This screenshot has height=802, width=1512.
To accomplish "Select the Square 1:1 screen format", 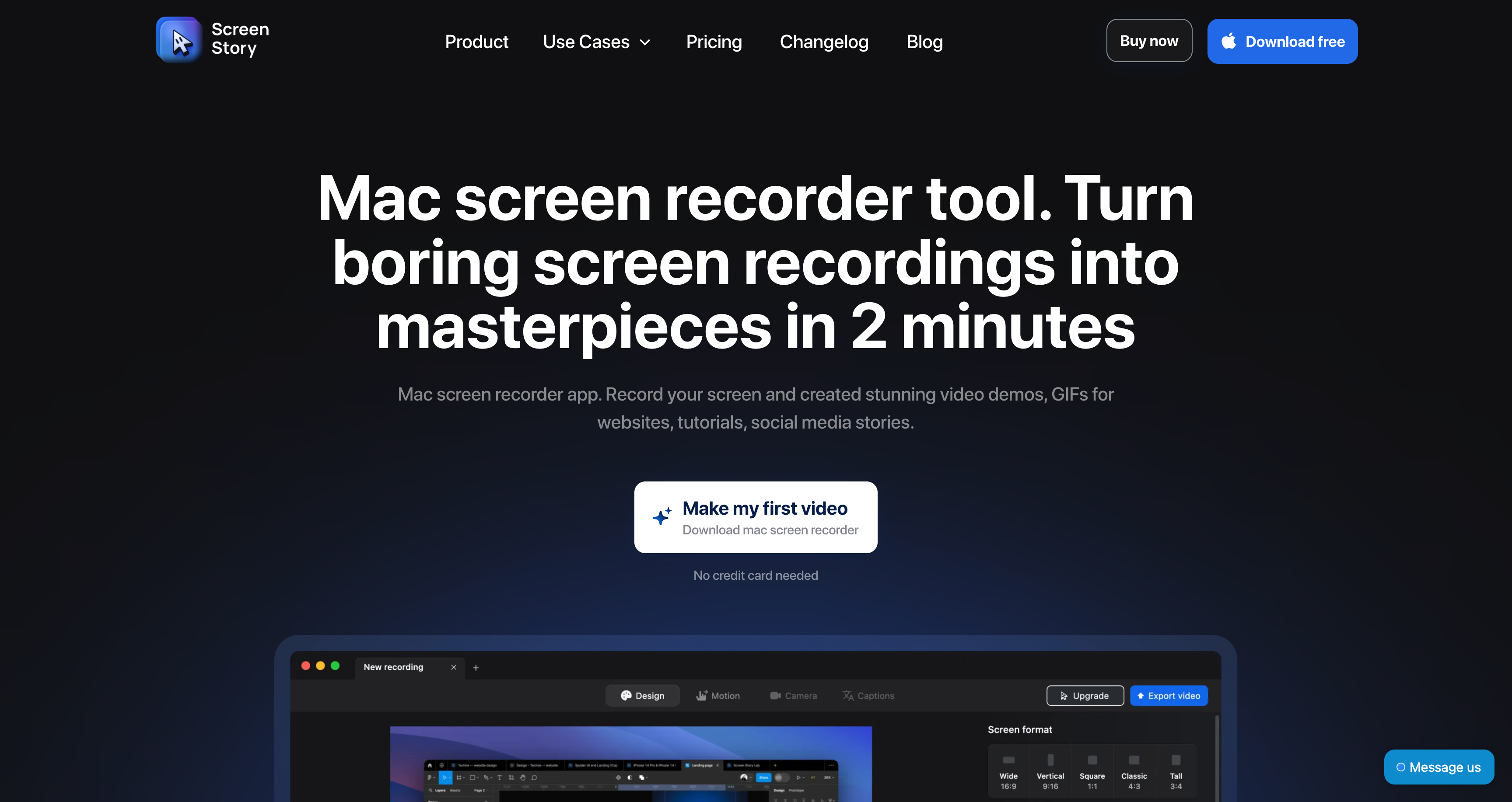I will pyautogui.click(x=1092, y=771).
